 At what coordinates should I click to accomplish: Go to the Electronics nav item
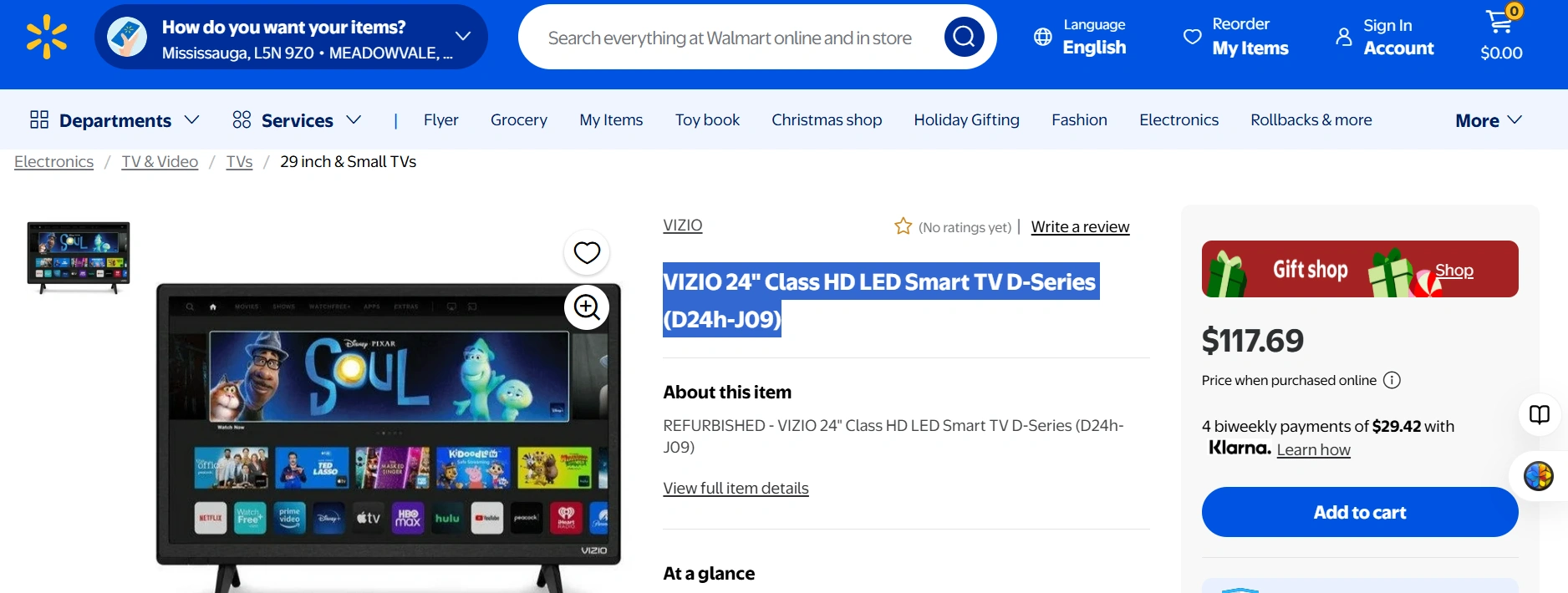coord(1179,120)
